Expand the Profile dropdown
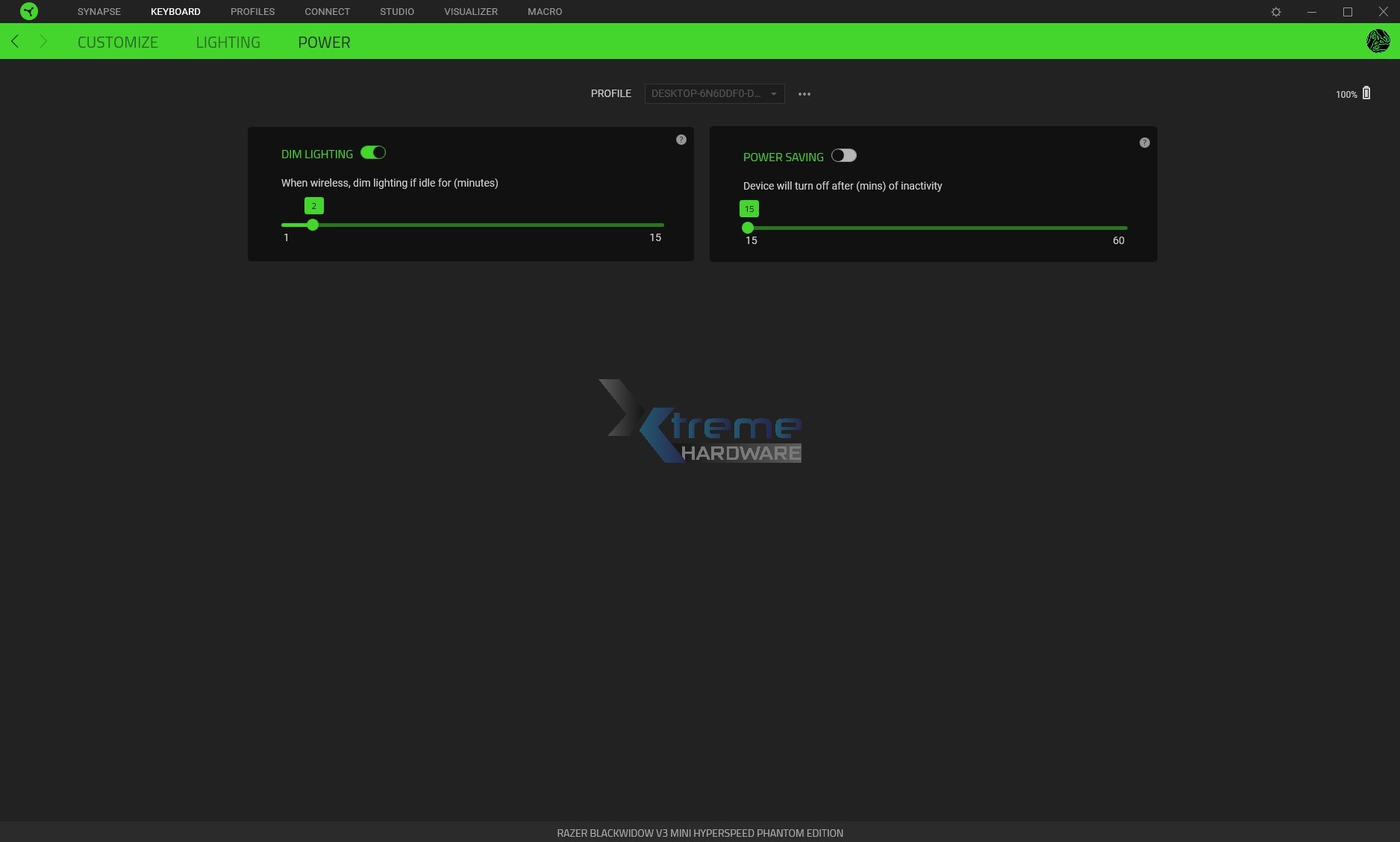 coord(714,94)
